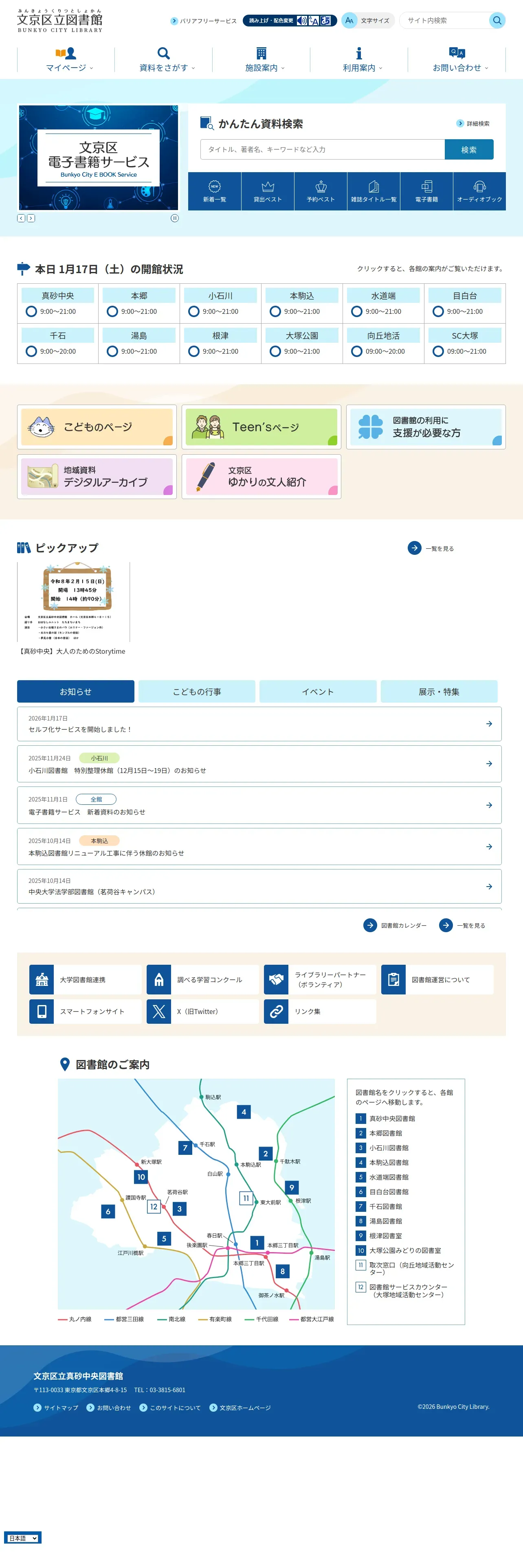
Task: Open the 大人のためのStorytime pickup thumbnail
Action: coord(73,601)
